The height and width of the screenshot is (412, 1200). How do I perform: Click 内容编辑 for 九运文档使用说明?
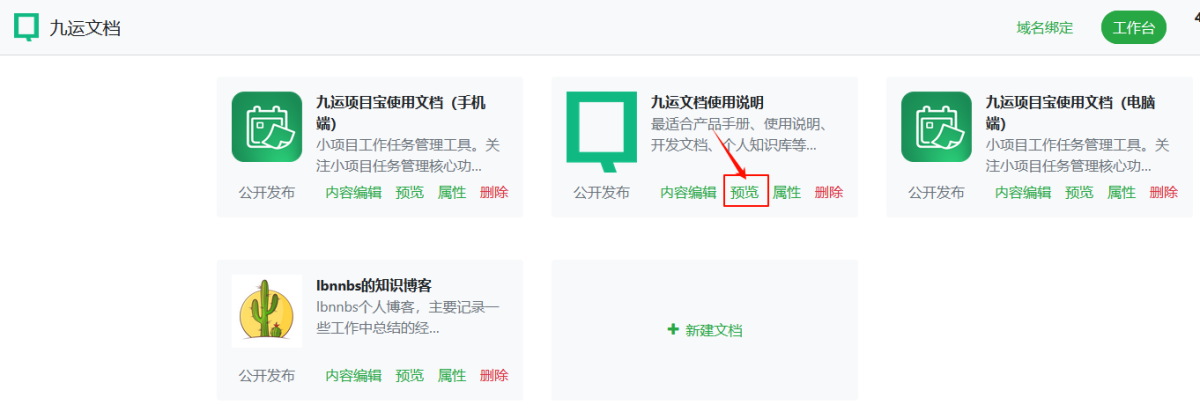[x=688, y=193]
